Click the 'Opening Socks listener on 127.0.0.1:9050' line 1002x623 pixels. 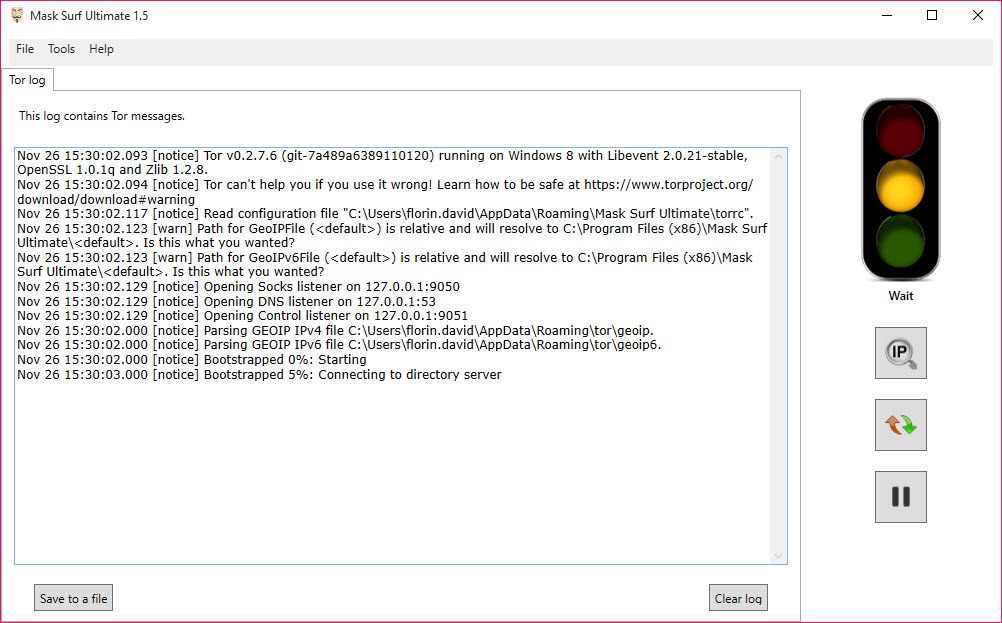pos(238,287)
